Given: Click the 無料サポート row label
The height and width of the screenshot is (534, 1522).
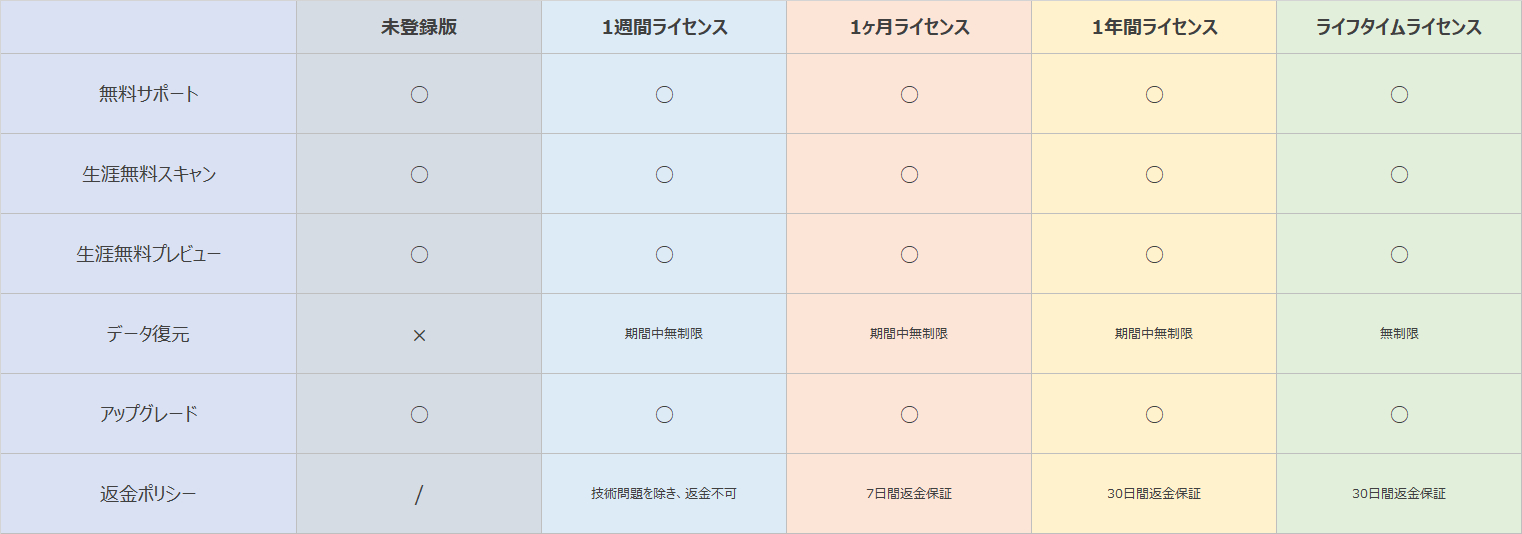Looking at the screenshot, I should [149, 94].
